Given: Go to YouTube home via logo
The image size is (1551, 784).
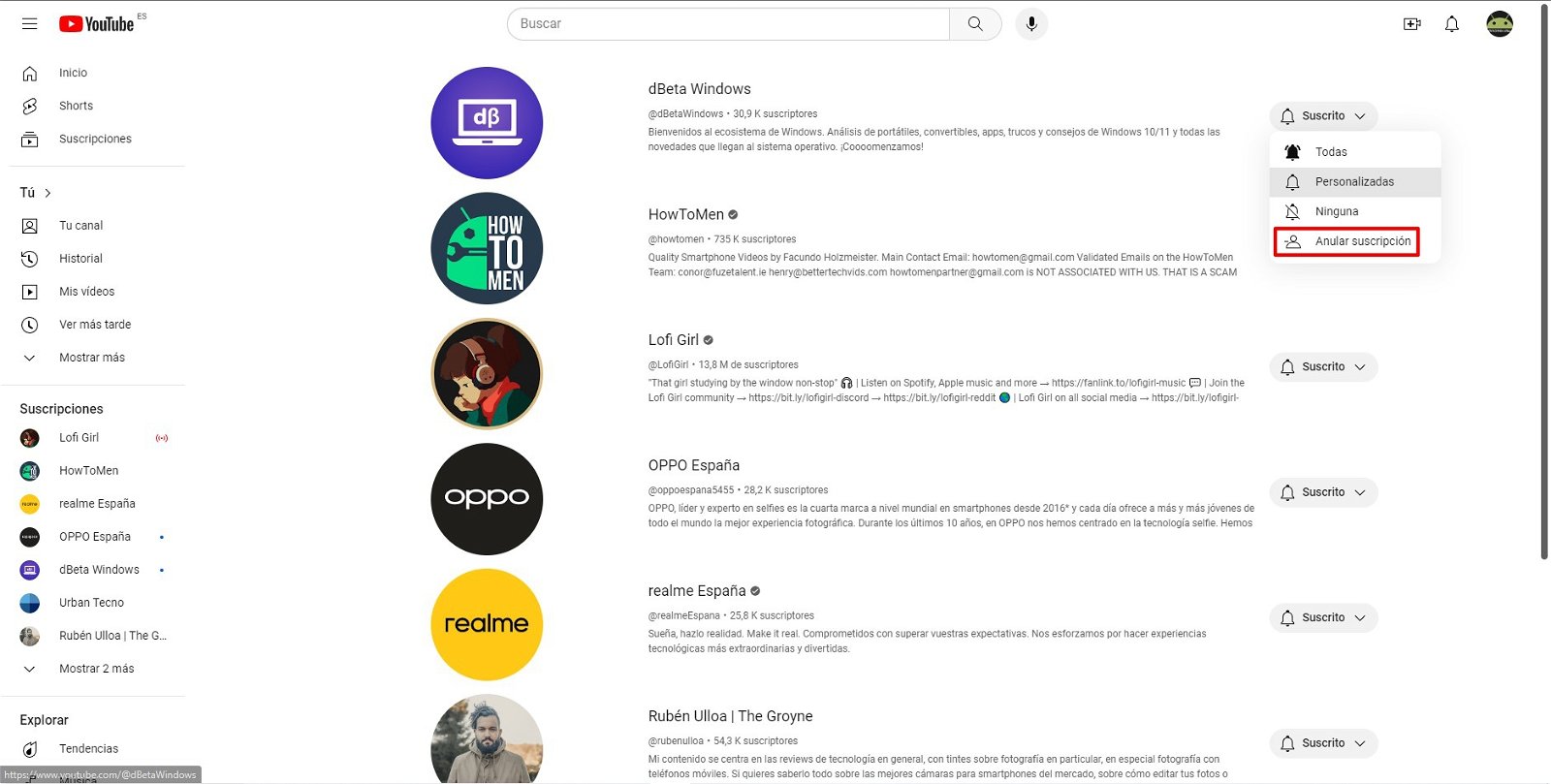Looking at the screenshot, I should pyautogui.click(x=97, y=24).
